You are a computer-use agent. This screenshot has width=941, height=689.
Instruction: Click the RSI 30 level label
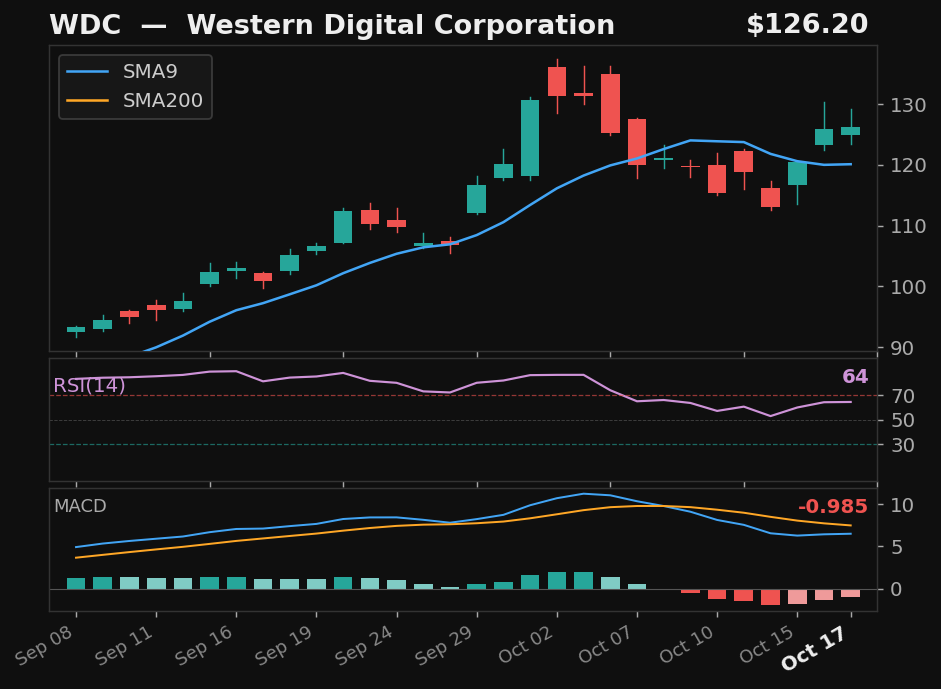pos(903,445)
